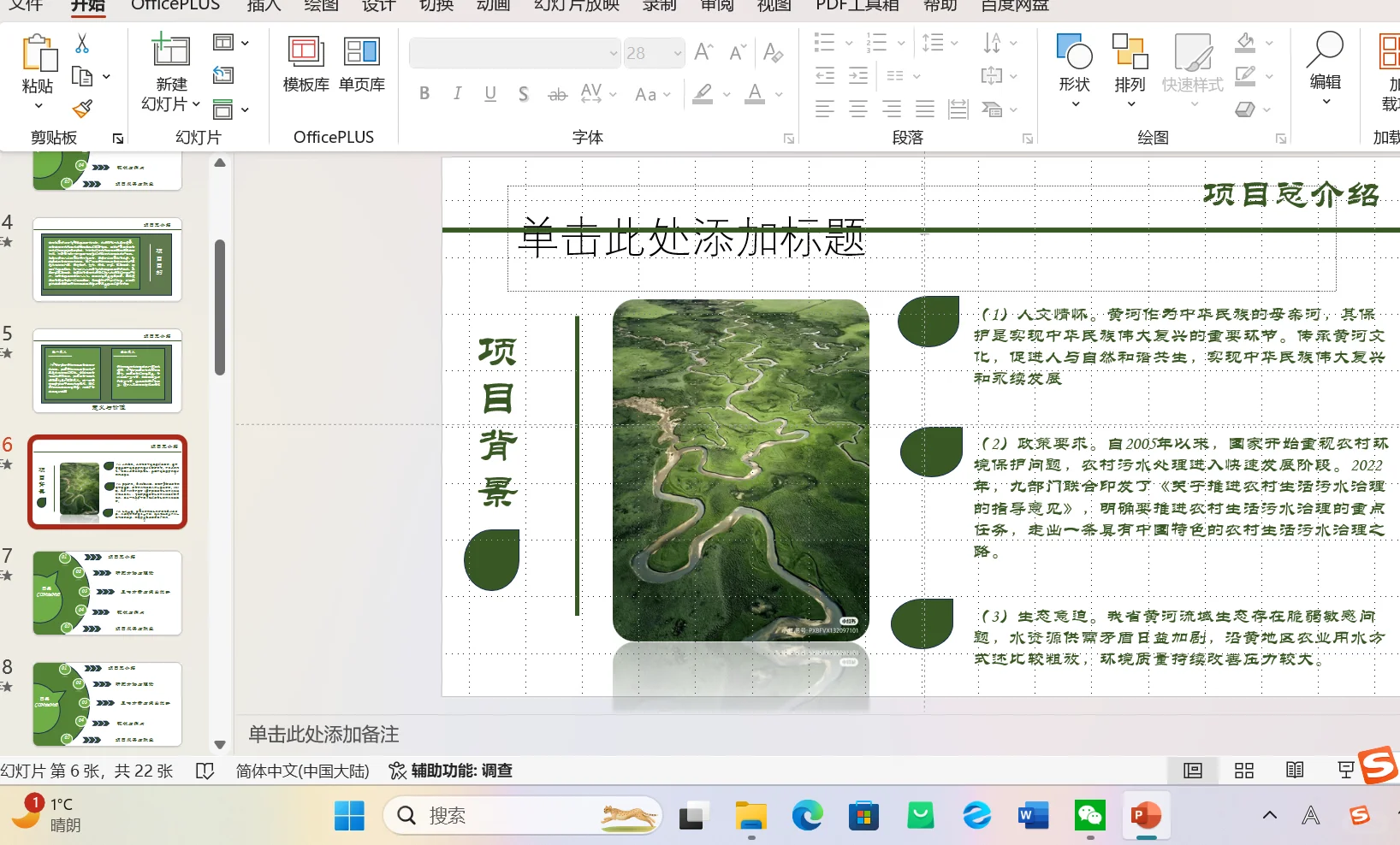Open Windows Start menu on taskbar
Viewport: 1400px width, 845px height.
pyautogui.click(x=349, y=816)
